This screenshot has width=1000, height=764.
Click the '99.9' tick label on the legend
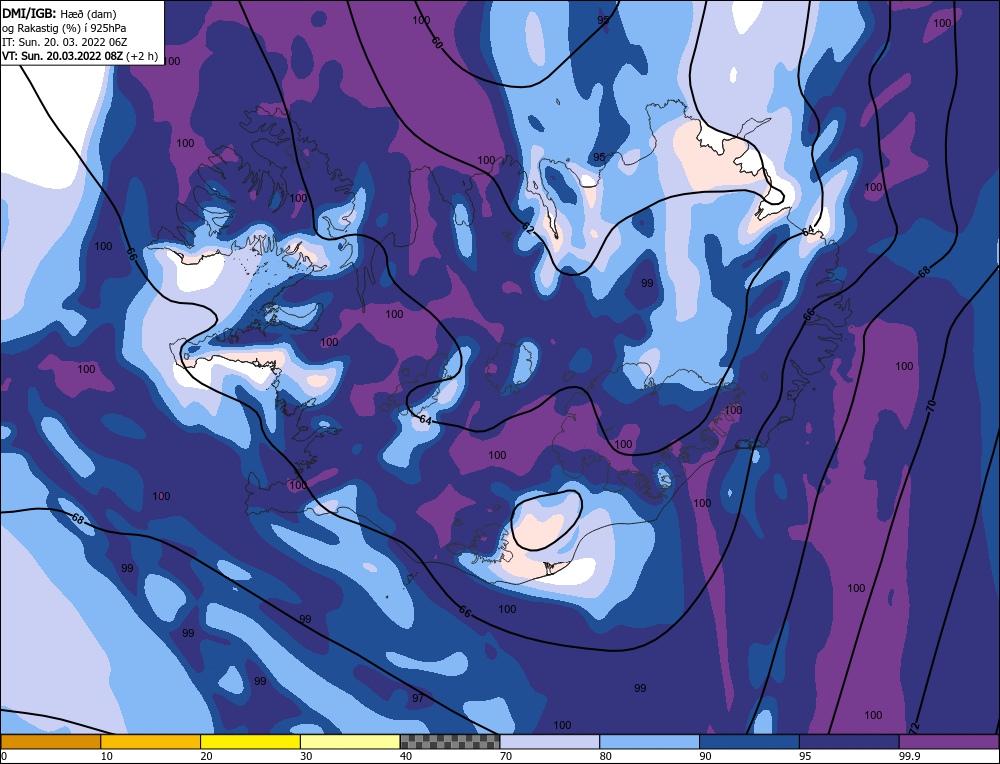(908, 756)
